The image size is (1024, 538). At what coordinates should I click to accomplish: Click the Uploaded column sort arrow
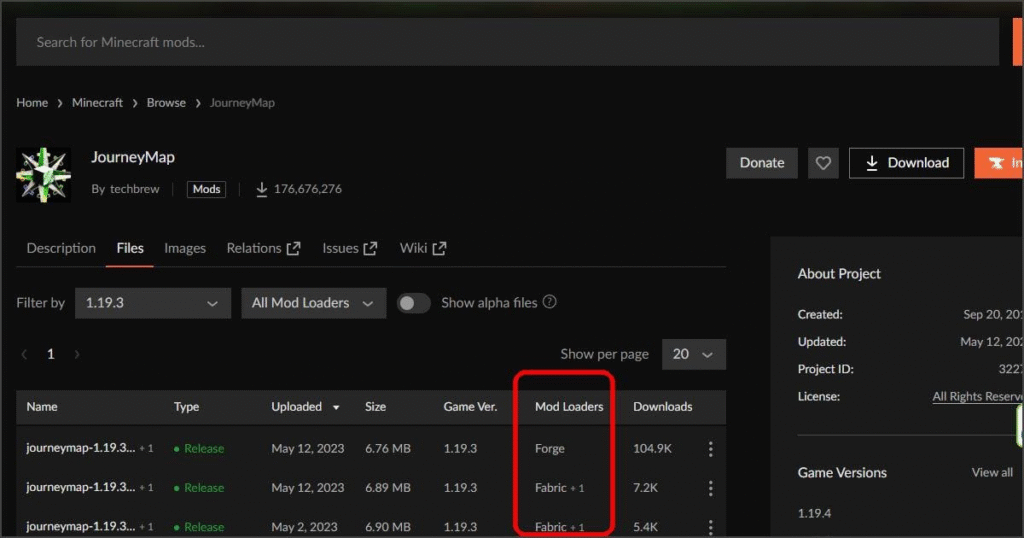(336, 407)
